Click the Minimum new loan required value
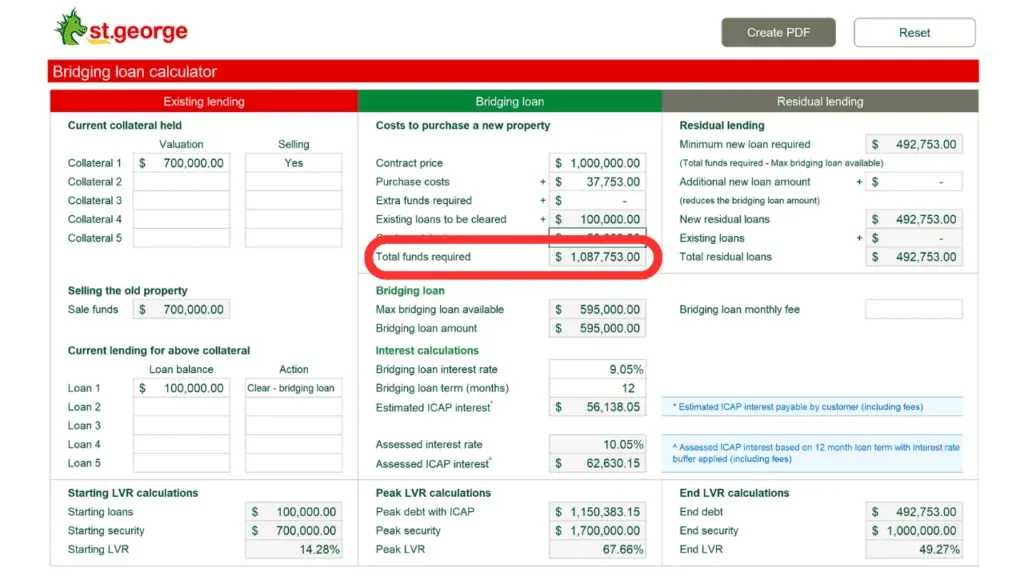 click(914, 144)
